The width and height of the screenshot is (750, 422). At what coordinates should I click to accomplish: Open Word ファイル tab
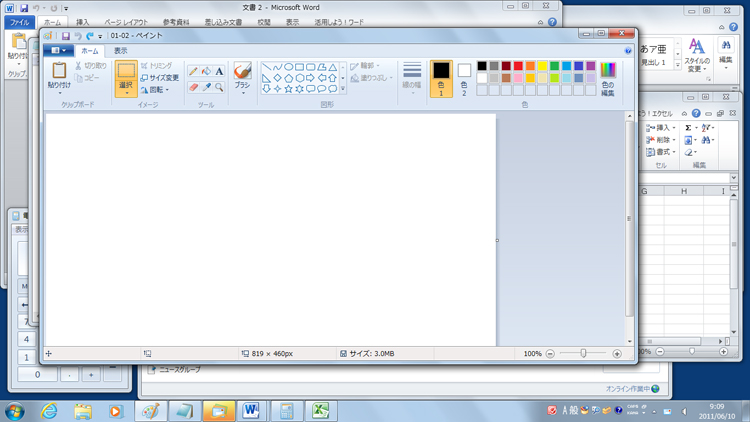click(x=20, y=22)
